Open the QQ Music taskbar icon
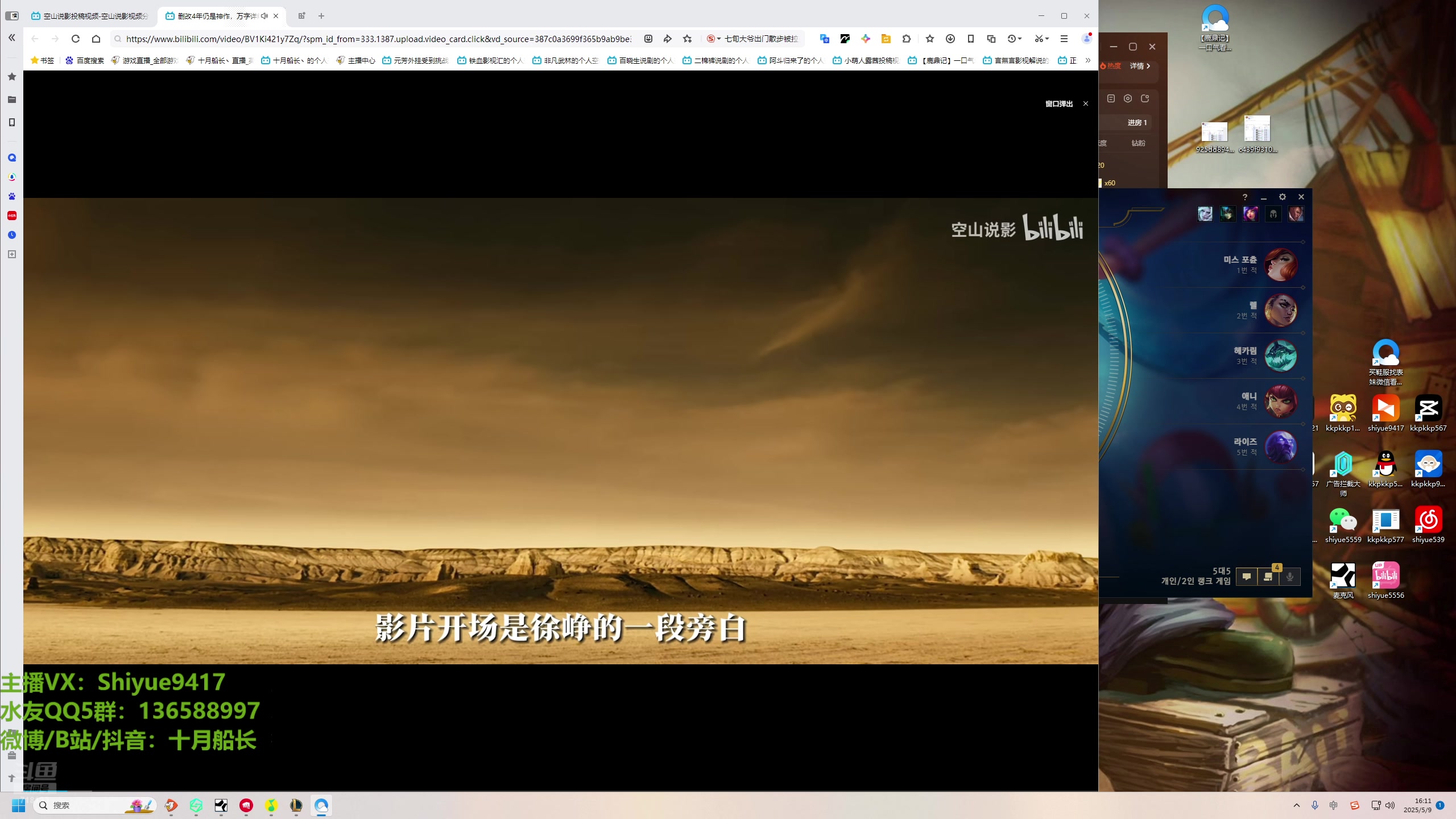Image resolution: width=1456 pixels, height=819 pixels. coord(271,805)
